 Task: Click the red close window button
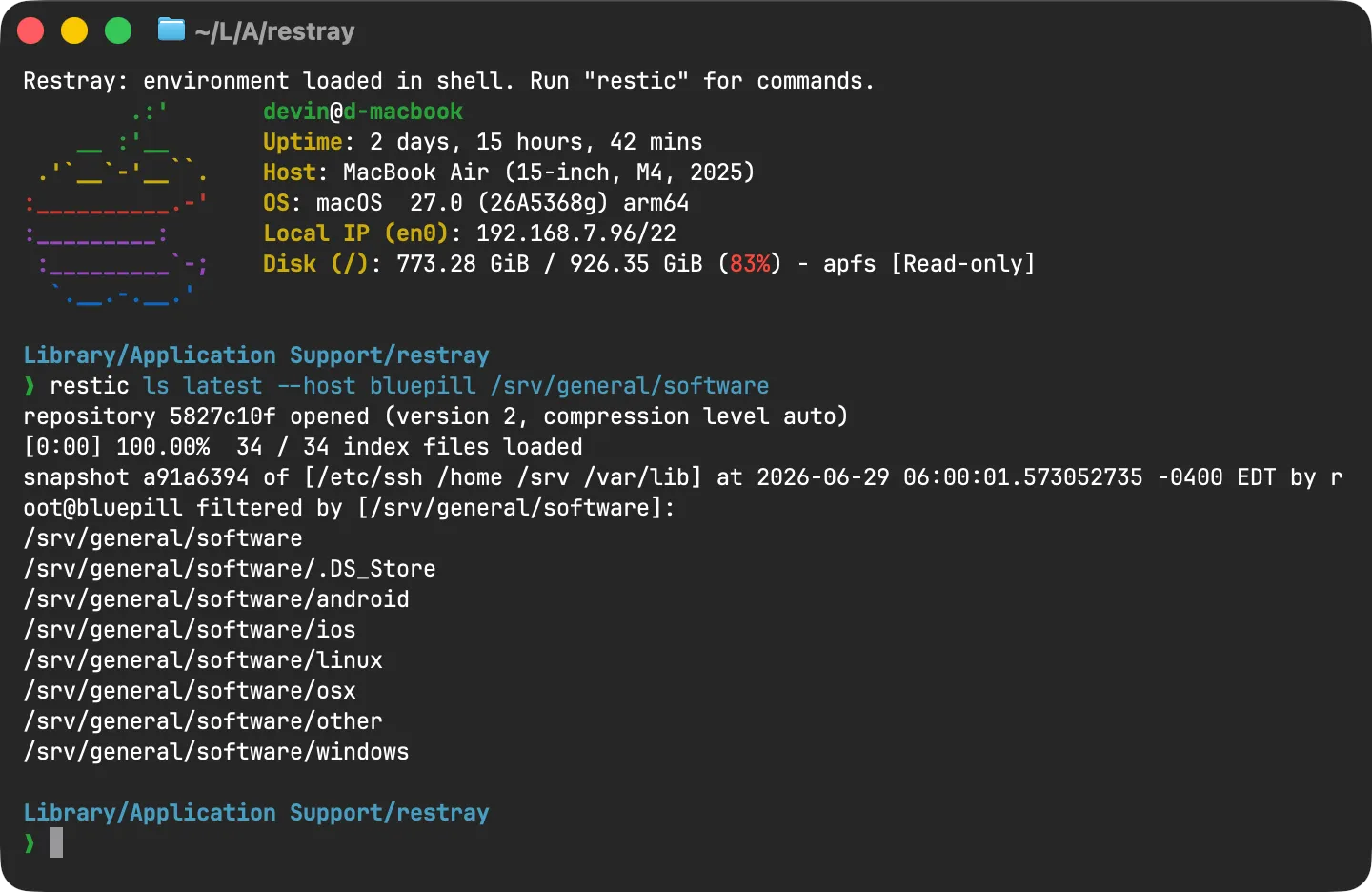30,30
